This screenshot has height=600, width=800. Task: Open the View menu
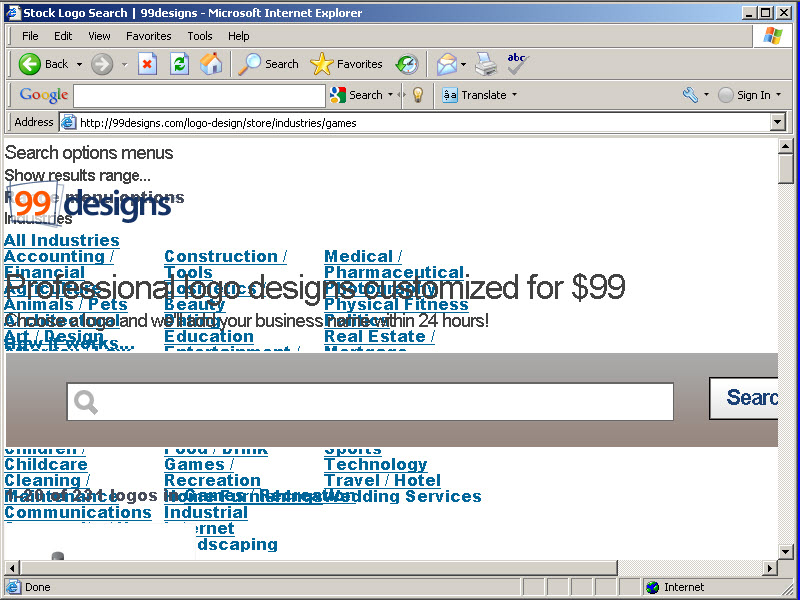[x=99, y=36]
